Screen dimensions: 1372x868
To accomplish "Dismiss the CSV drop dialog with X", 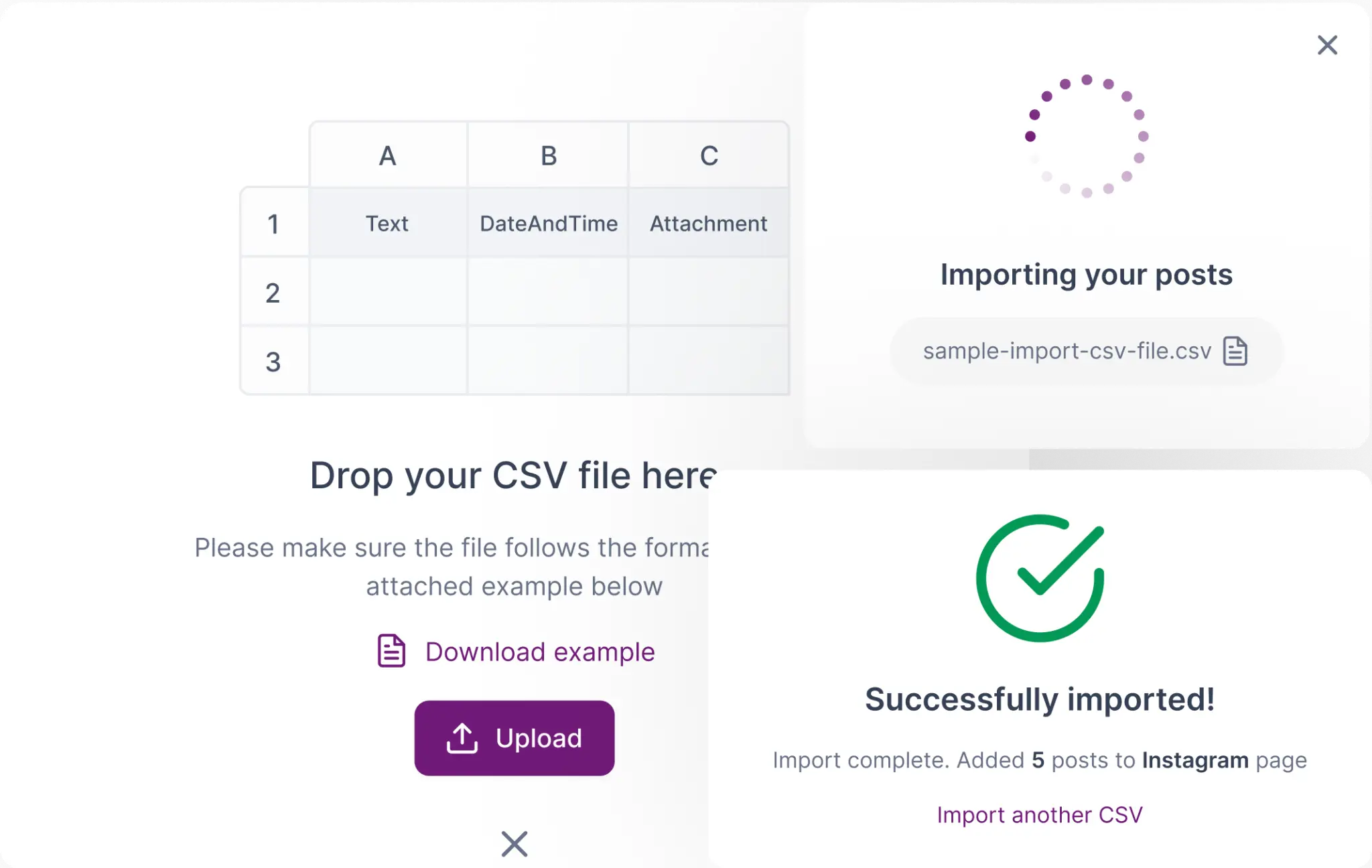I will click(514, 844).
